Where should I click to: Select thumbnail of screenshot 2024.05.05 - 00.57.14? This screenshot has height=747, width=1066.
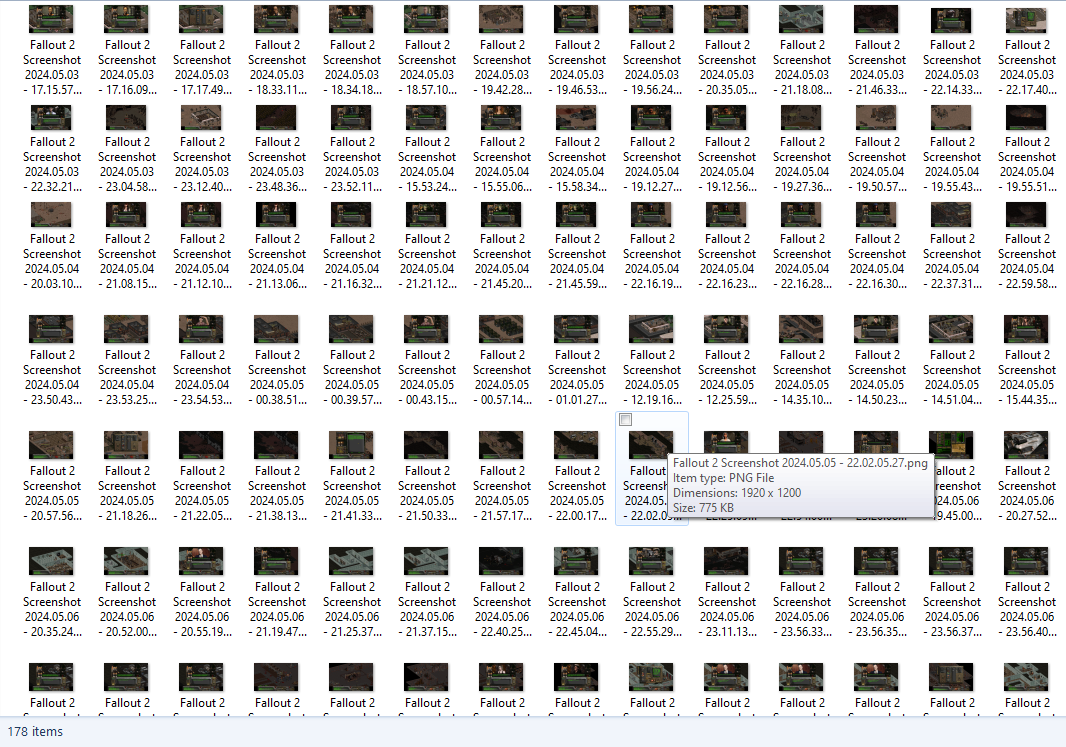click(x=502, y=329)
